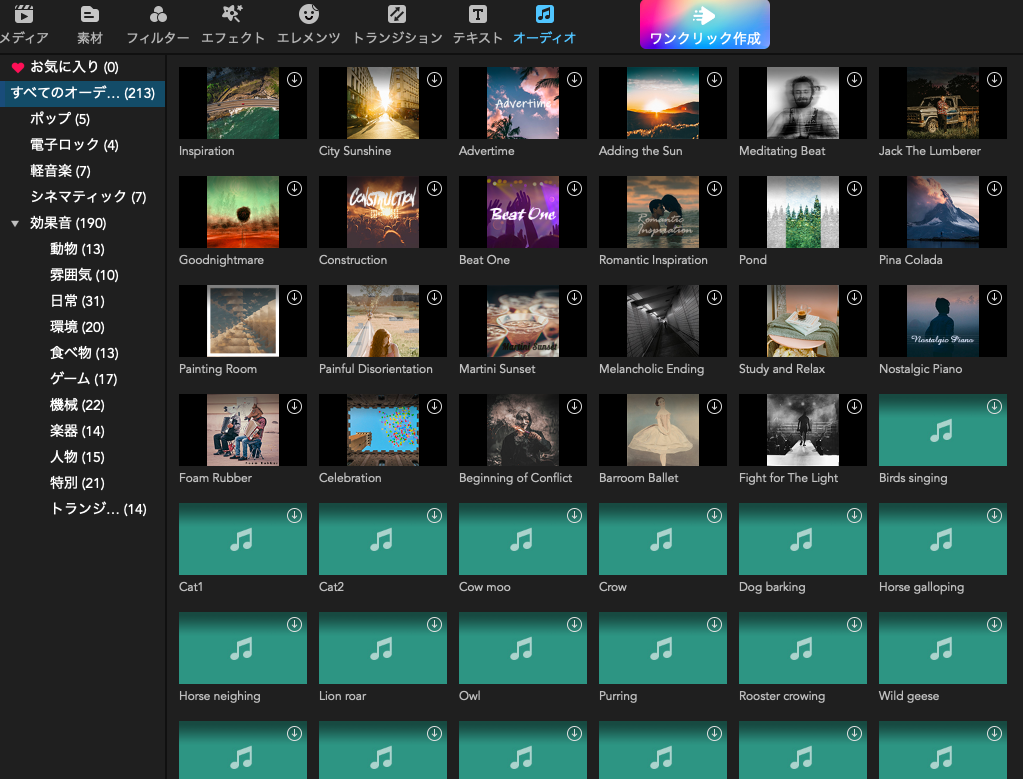Open the 素材 stock tab icon

[x=90, y=15]
